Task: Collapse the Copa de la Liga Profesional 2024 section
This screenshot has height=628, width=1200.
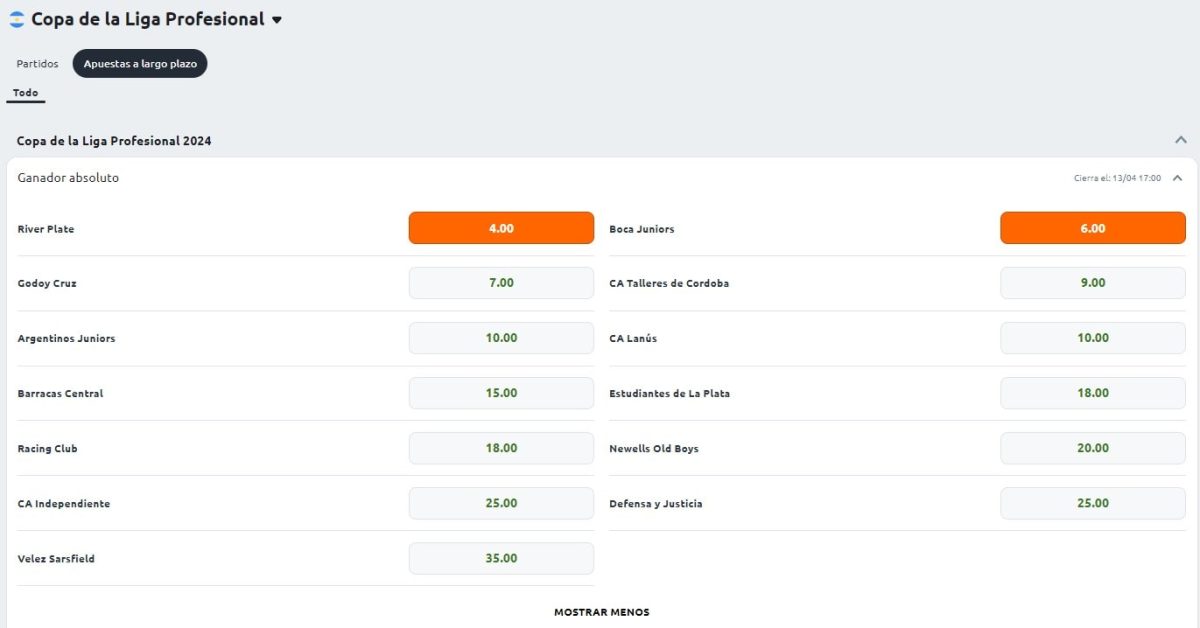Action: coord(1181,141)
